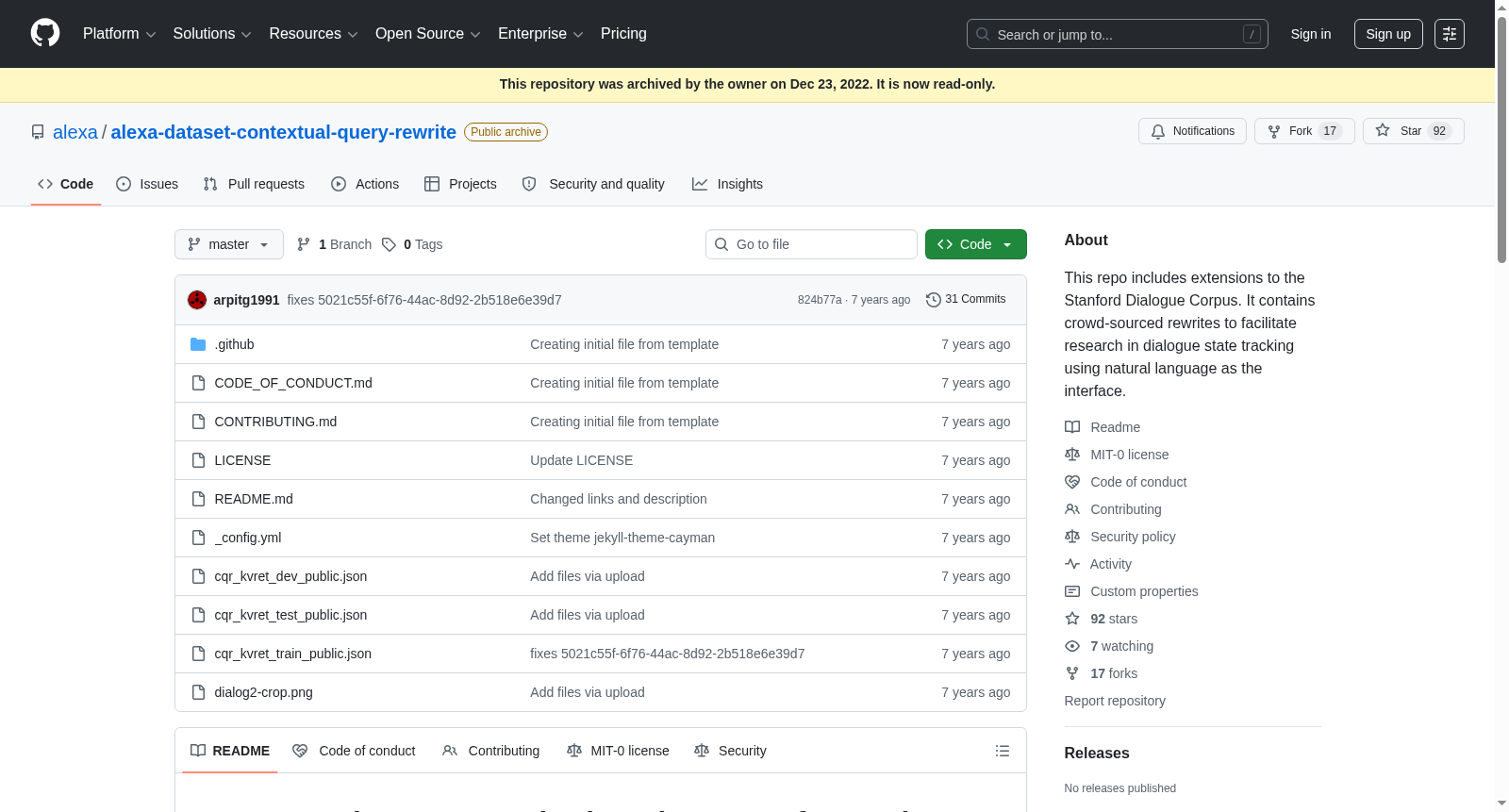This screenshot has height=812, width=1509.
Task: Click the file icon for _config.yml
Action: [x=198, y=538]
